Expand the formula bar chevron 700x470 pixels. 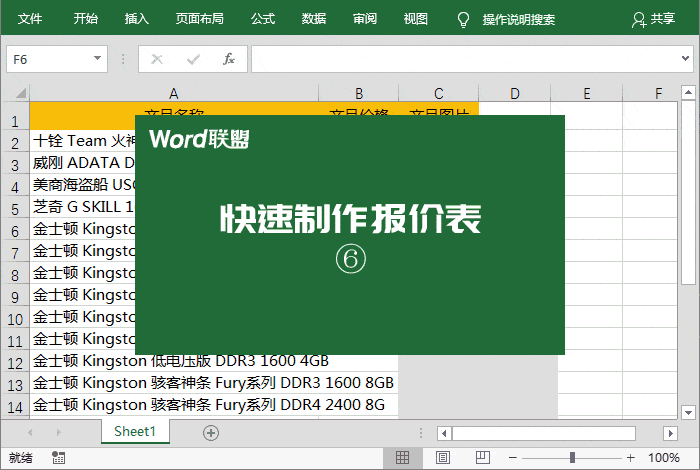[x=685, y=58]
